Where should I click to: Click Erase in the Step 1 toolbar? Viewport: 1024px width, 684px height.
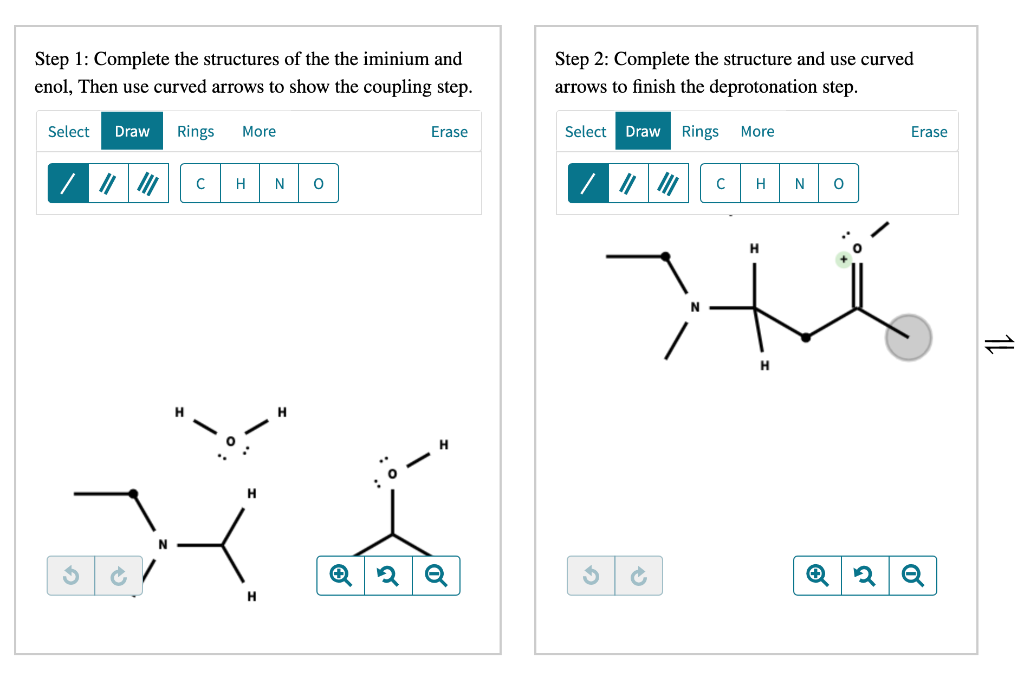tap(449, 131)
